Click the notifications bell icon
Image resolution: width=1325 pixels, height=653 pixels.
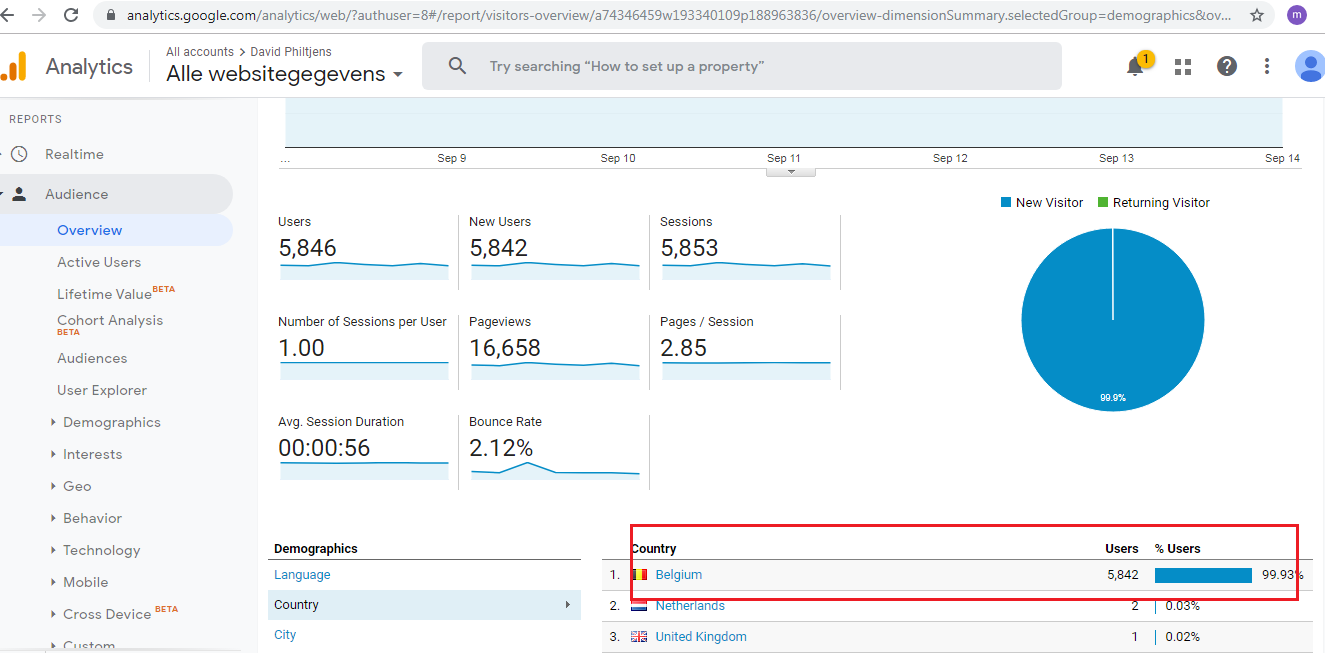pyautogui.click(x=1135, y=67)
